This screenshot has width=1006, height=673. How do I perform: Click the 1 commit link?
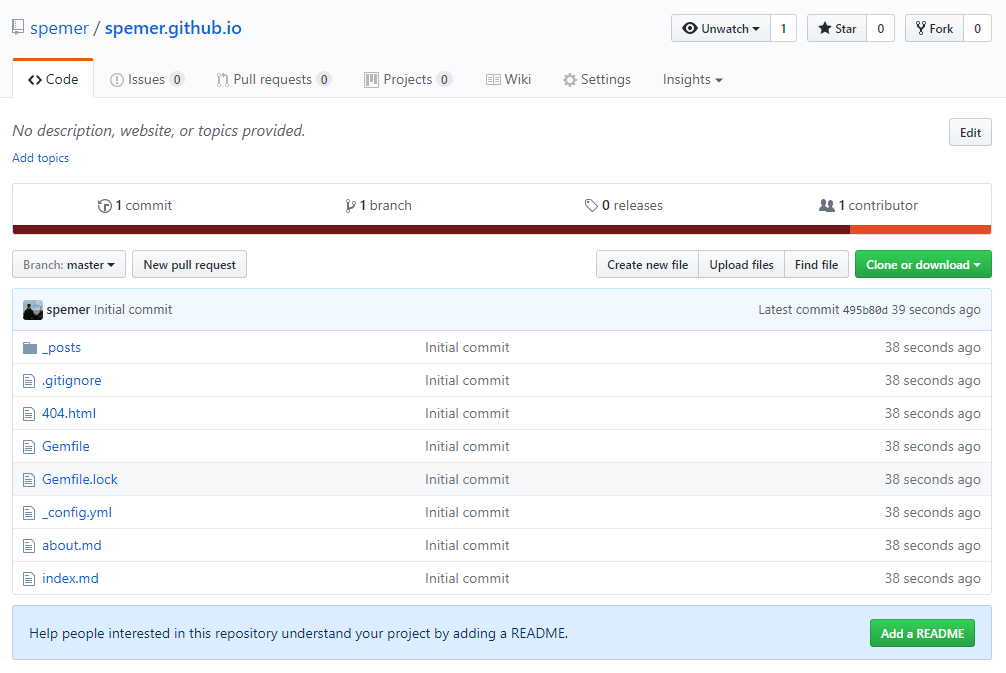point(135,205)
